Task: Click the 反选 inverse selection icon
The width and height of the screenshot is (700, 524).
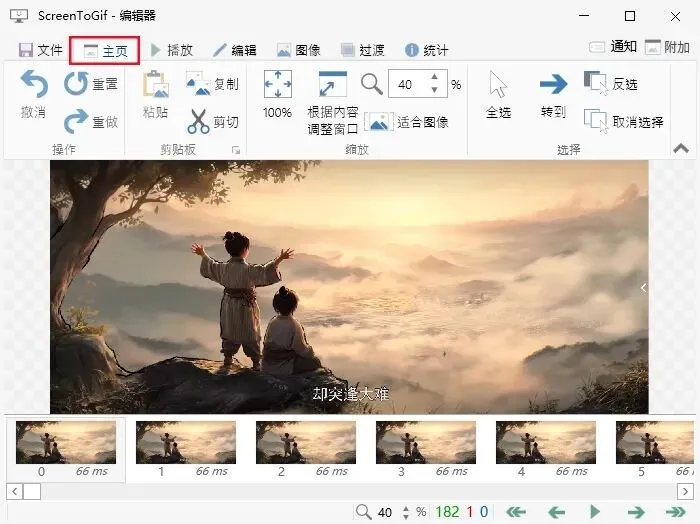Action: pos(596,83)
